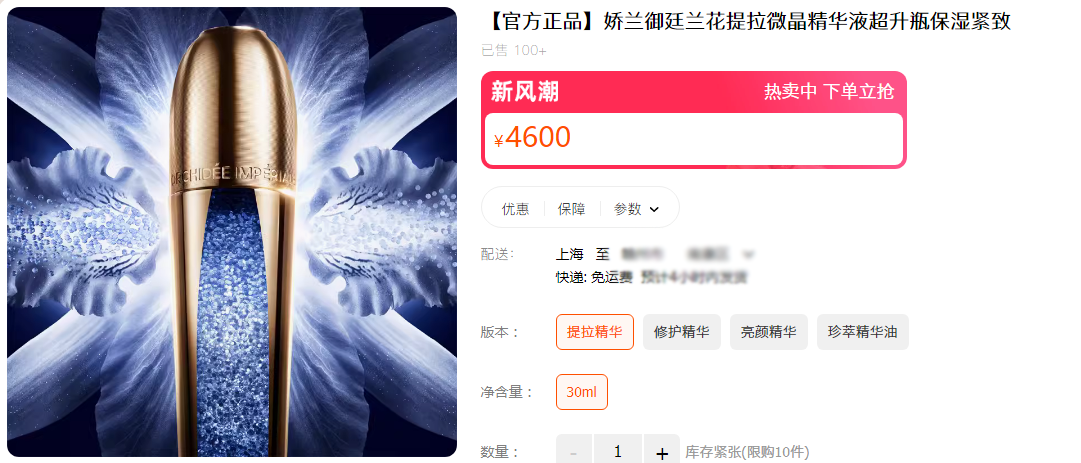Click the ¥4600 price box

694,139
